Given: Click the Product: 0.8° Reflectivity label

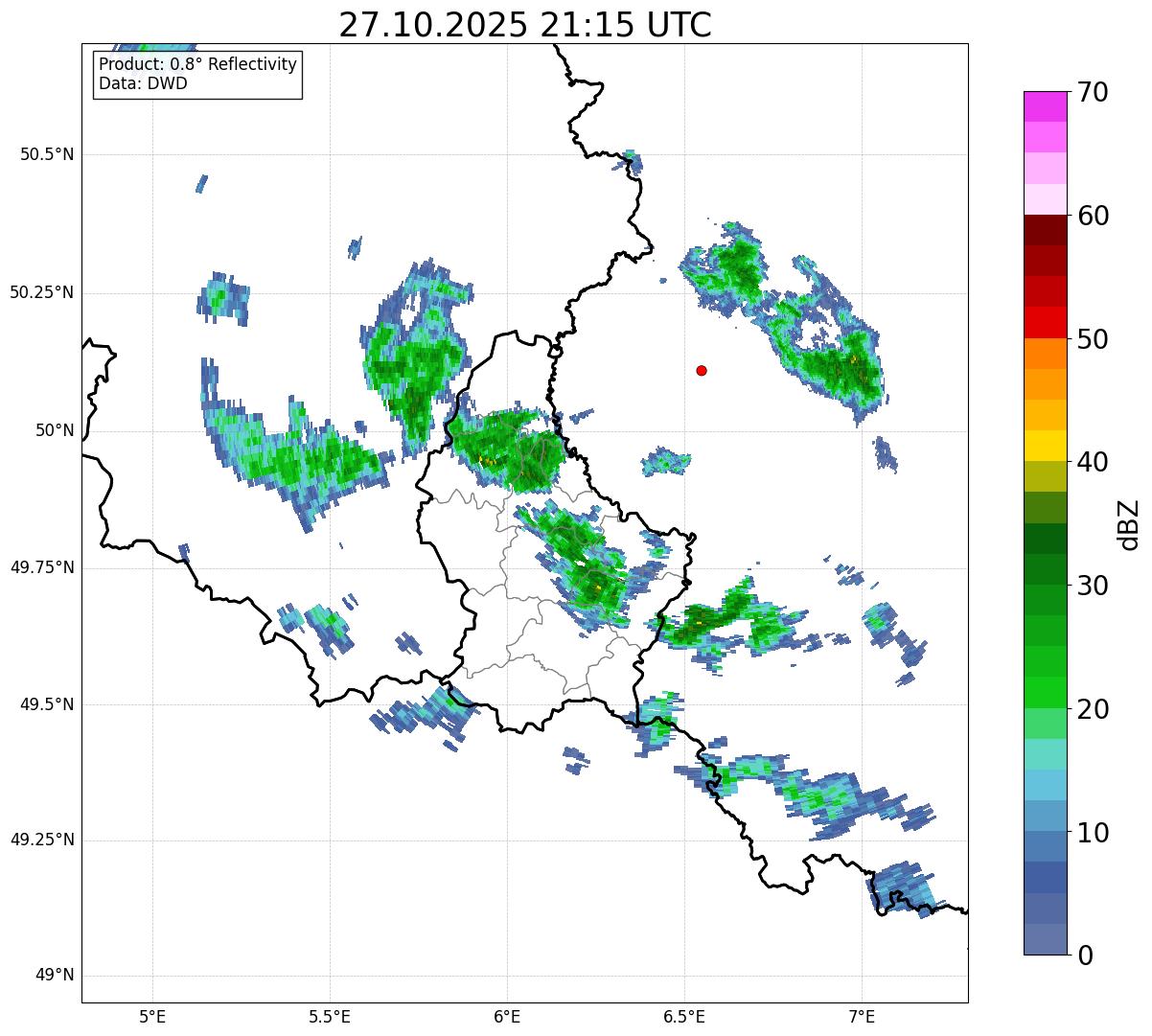Looking at the screenshot, I should pos(198,65).
